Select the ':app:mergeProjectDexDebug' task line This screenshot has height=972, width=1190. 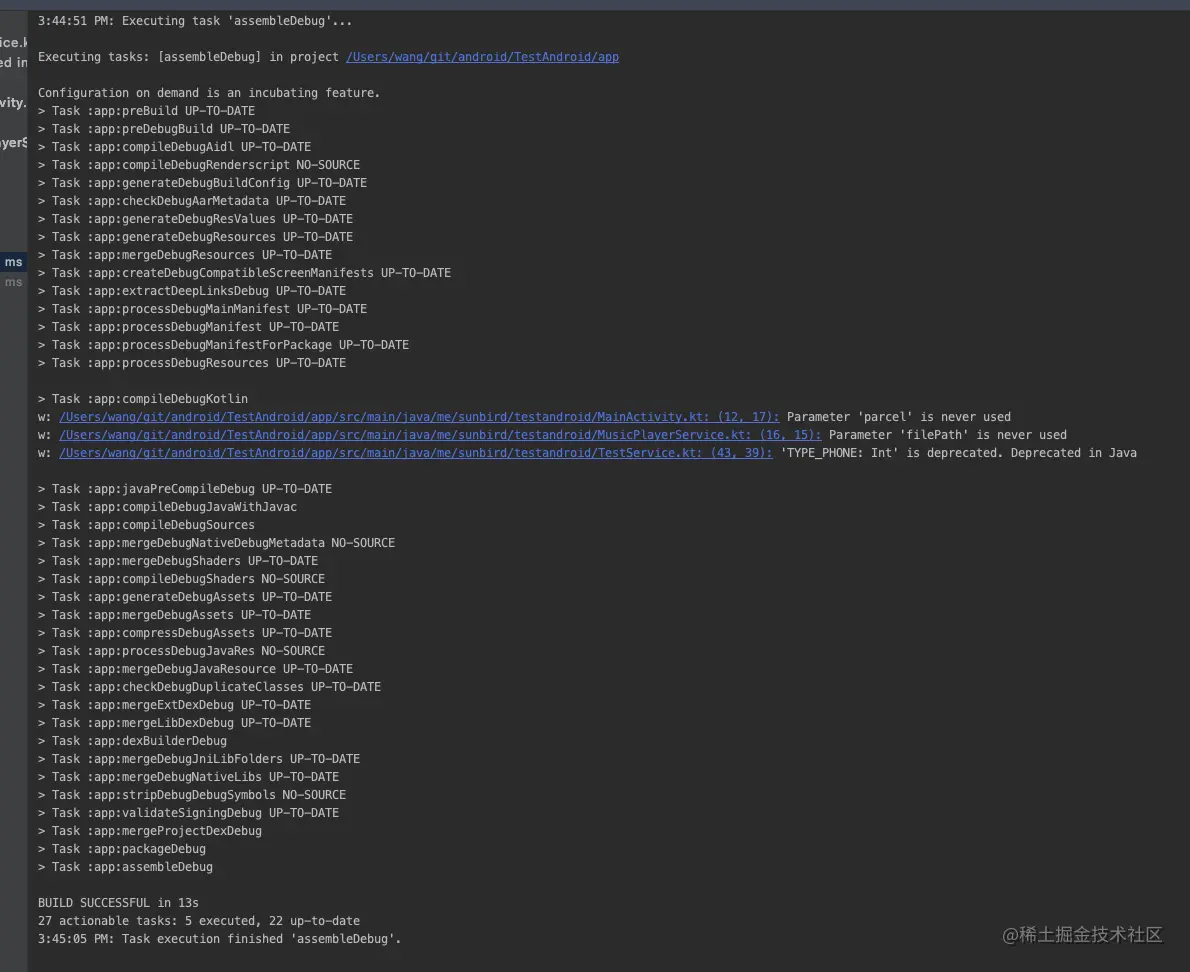(150, 832)
